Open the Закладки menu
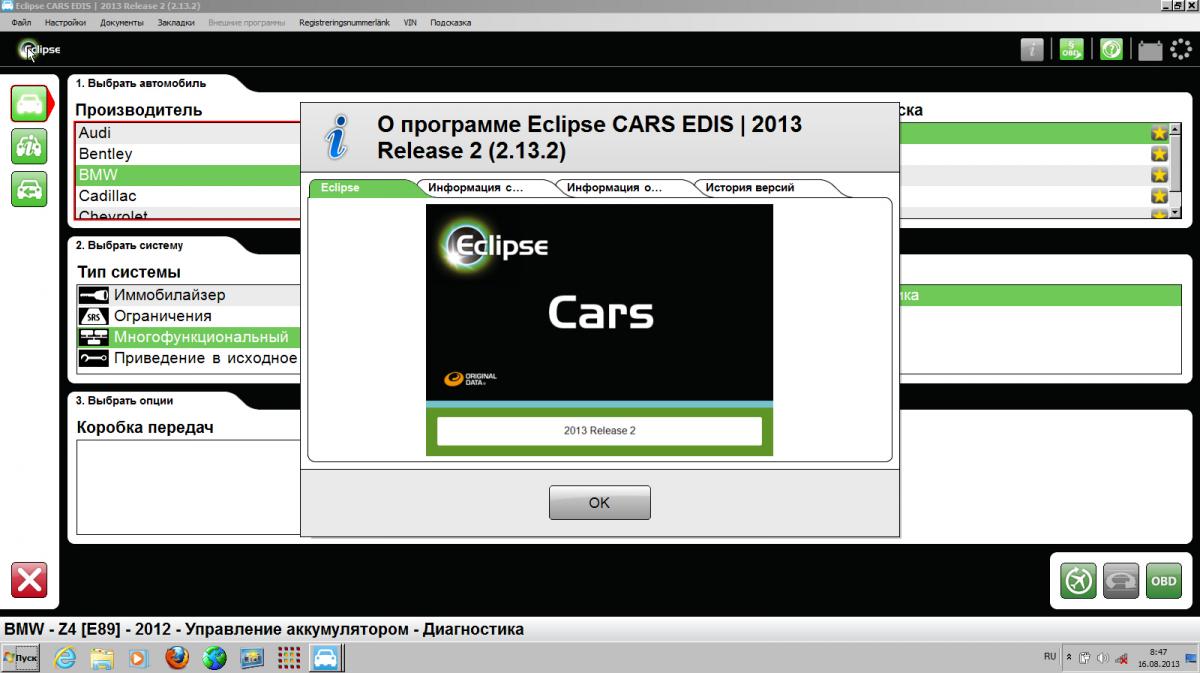This screenshot has height=673, width=1200. [176, 22]
